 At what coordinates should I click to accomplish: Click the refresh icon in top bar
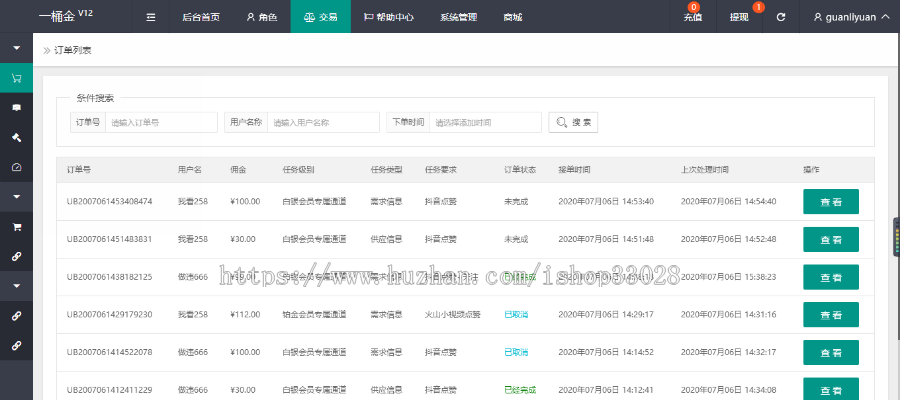(781, 17)
